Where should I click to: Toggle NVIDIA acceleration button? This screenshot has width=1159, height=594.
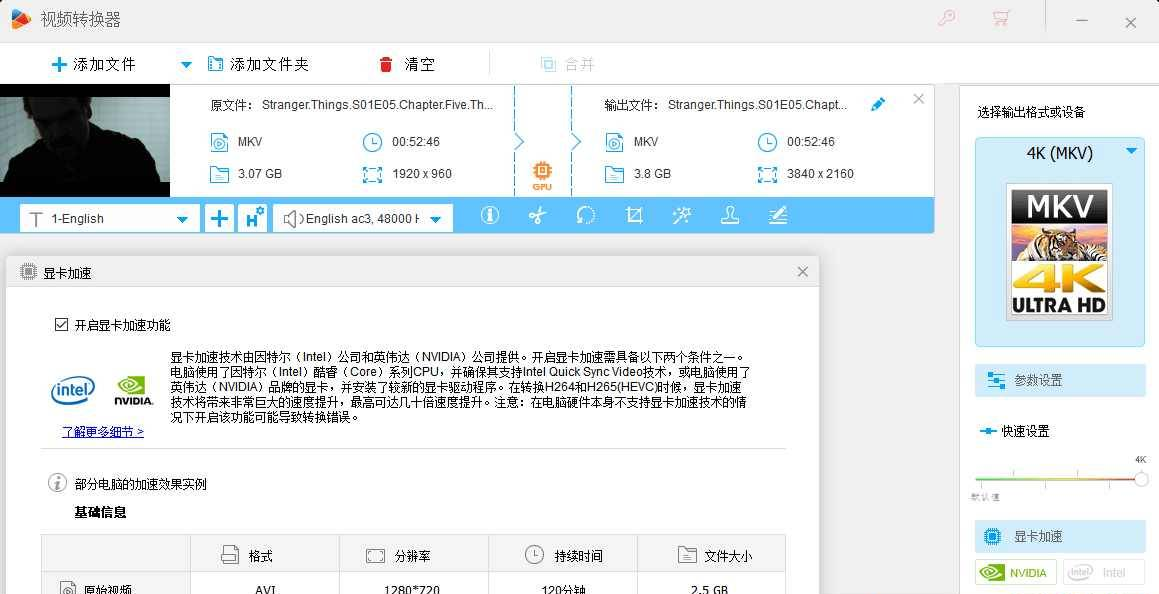click(x=1016, y=573)
